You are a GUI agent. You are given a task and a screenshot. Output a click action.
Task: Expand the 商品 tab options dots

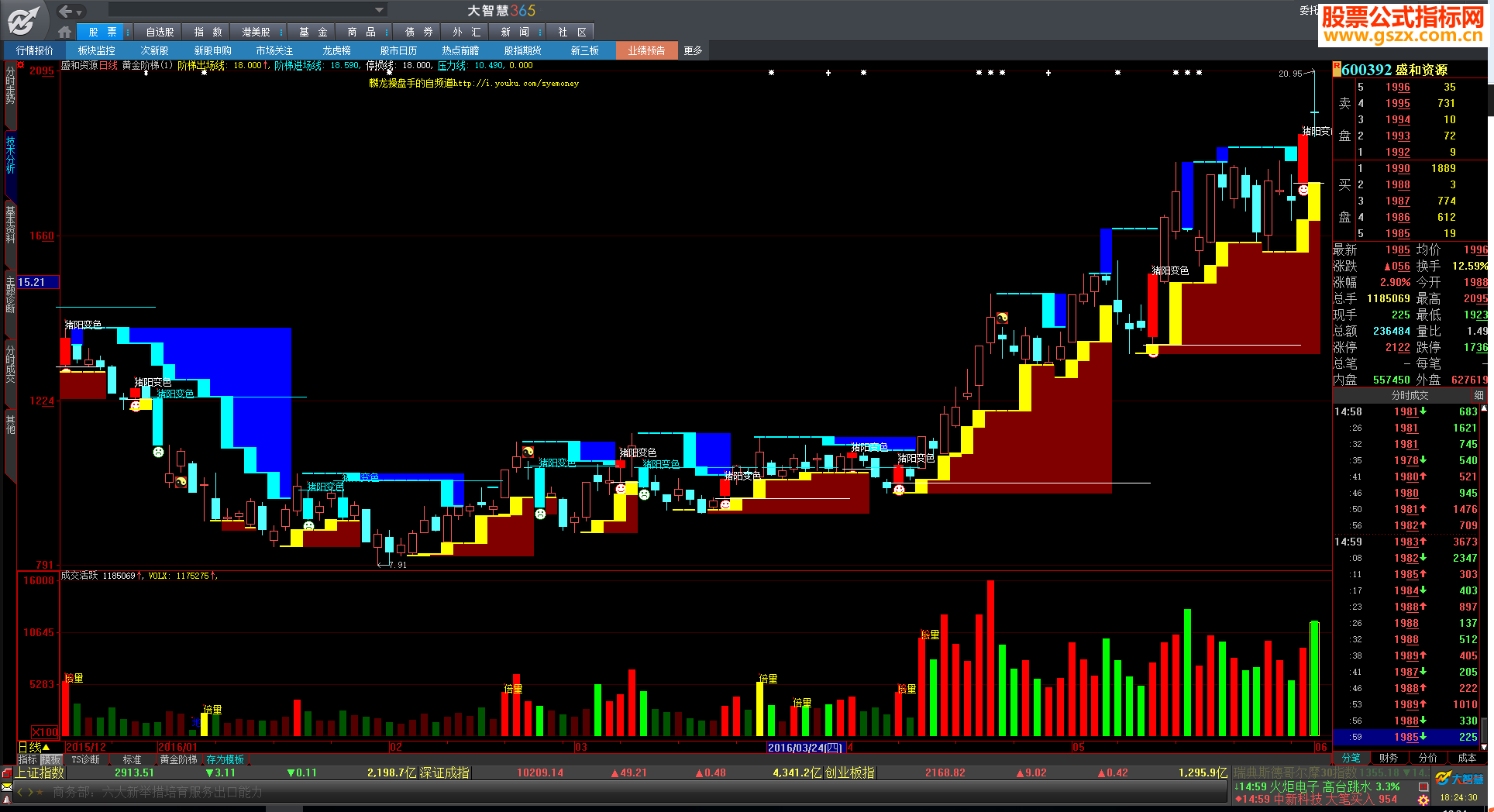click(x=386, y=33)
